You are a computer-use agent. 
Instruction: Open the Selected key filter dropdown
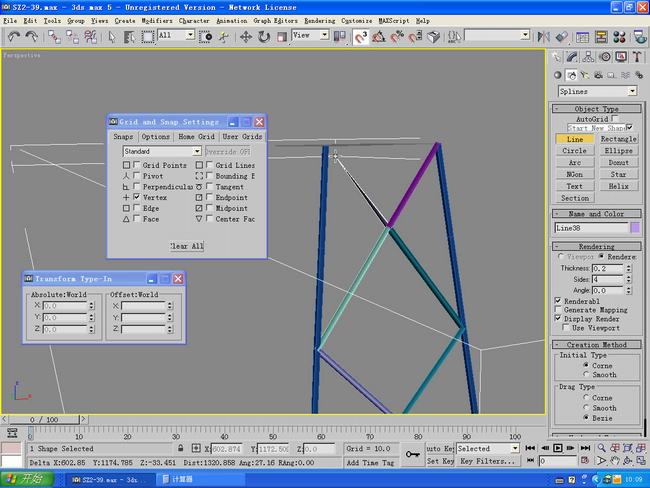515,448
